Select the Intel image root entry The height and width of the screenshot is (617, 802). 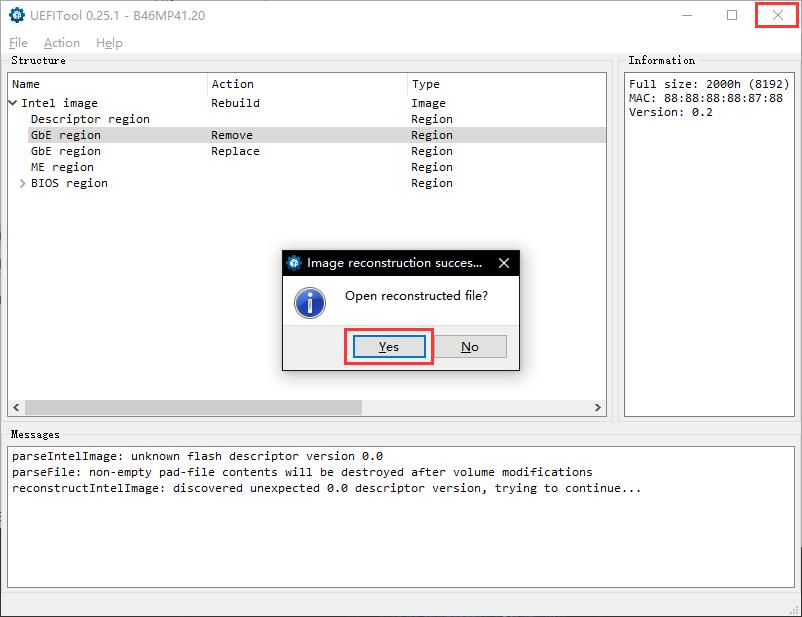[x=60, y=102]
